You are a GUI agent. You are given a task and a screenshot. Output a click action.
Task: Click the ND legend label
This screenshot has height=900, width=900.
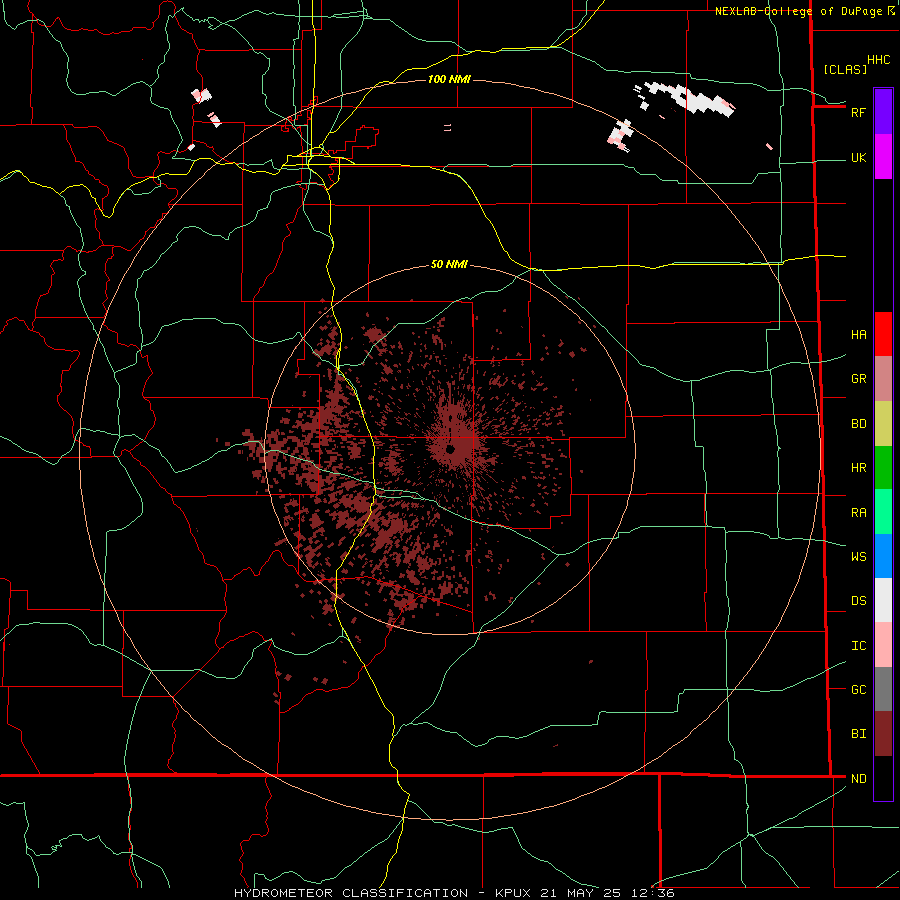click(x=858, y=779)
